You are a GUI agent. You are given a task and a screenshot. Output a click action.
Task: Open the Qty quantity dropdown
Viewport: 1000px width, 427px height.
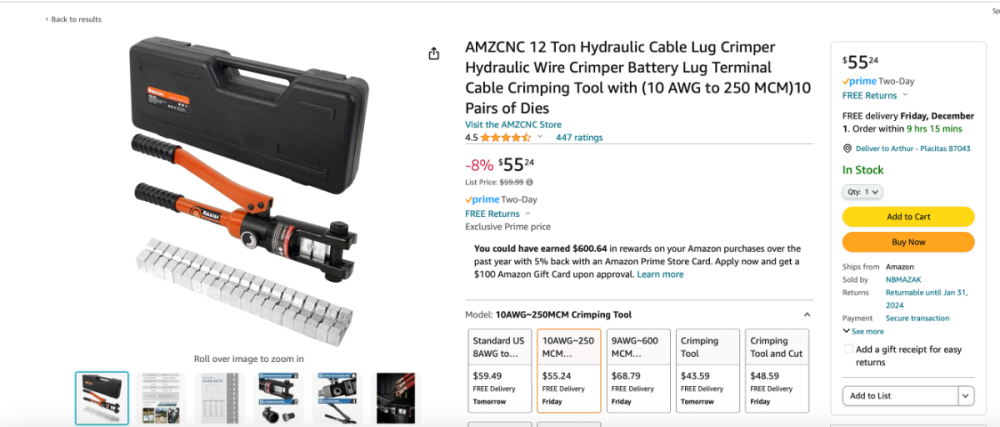[x=862, y=192]
